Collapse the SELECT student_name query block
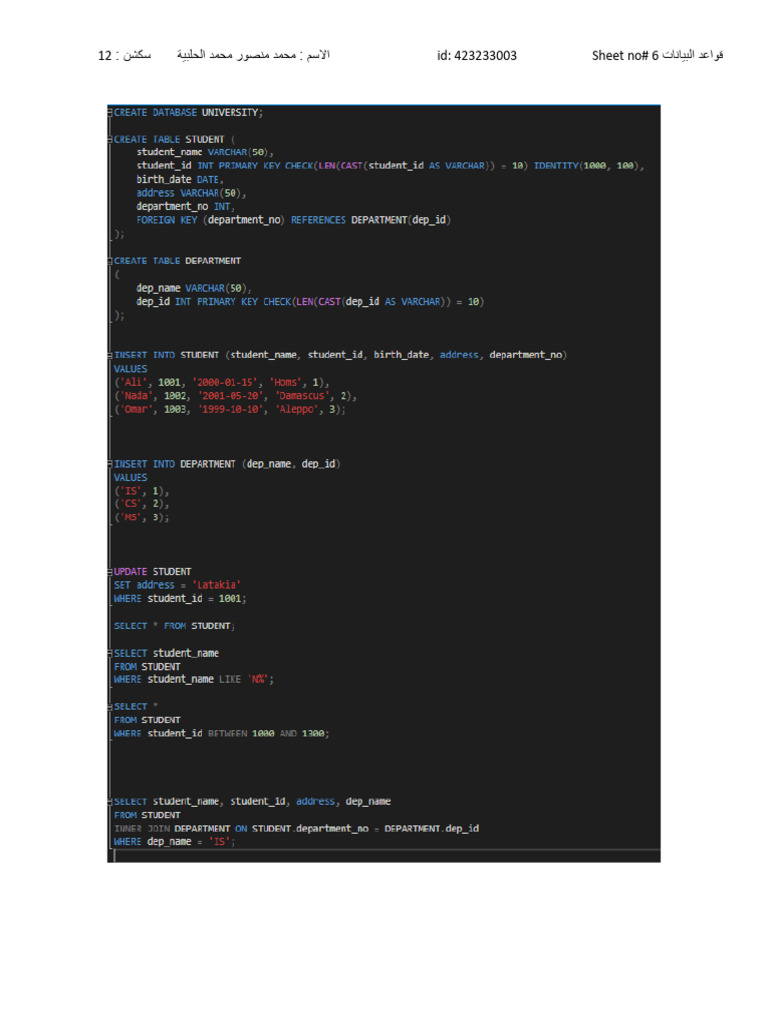The height and width of the screenshot is (1024, 768). click(x=110, y=653)
